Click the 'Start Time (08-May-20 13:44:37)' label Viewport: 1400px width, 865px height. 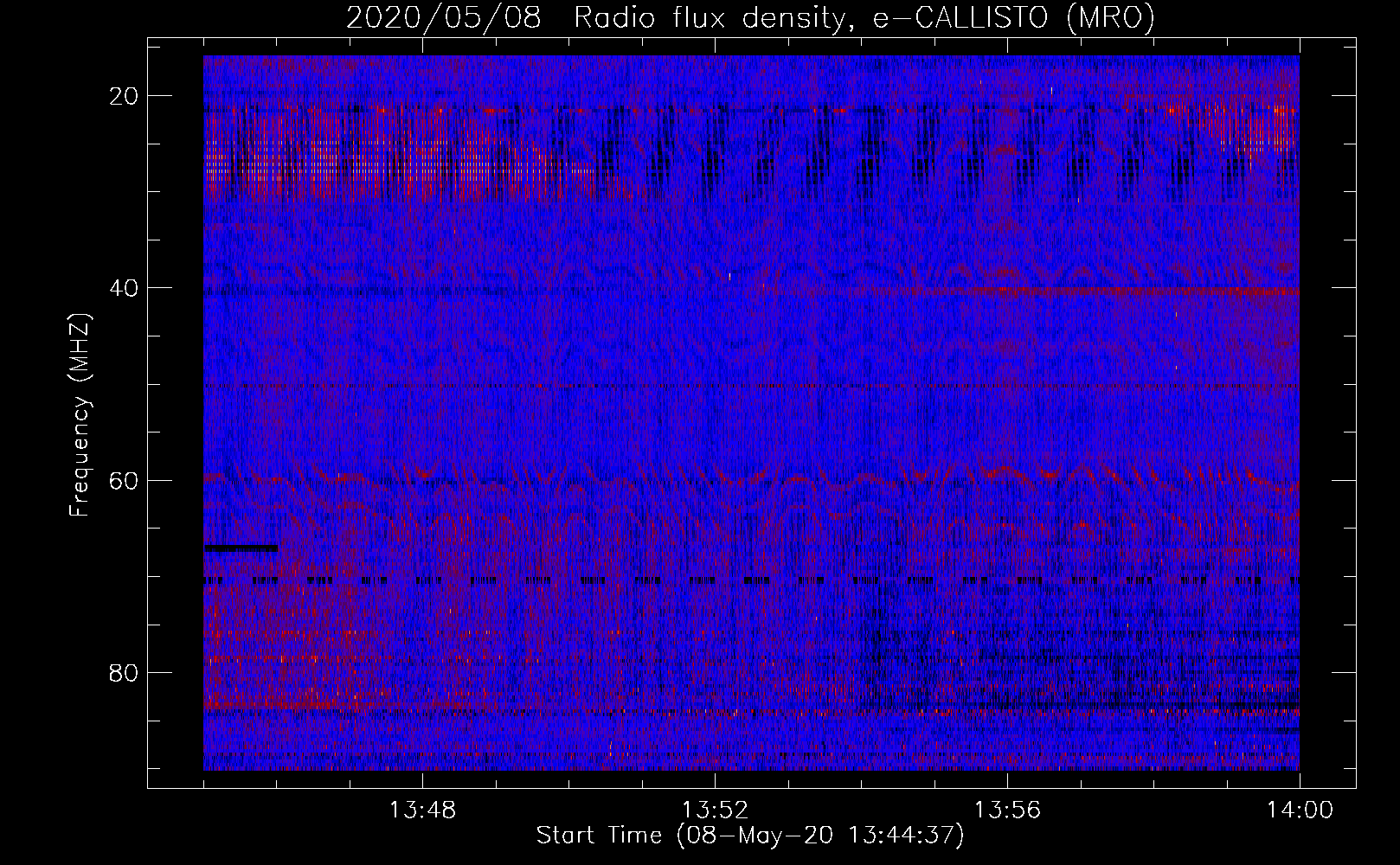coord(750,836)
